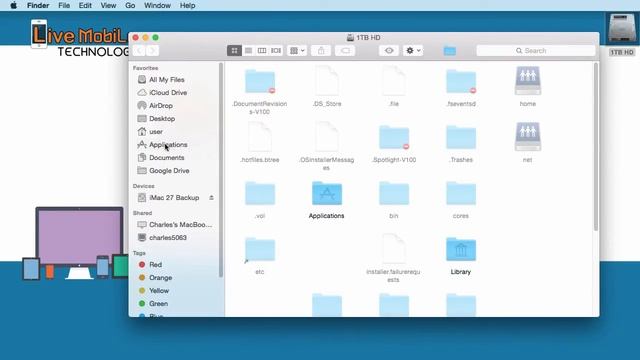Image resolution: width=640 pixels, height=360 pixels.
Task: Open the Go menu
Action: [130, 6]
